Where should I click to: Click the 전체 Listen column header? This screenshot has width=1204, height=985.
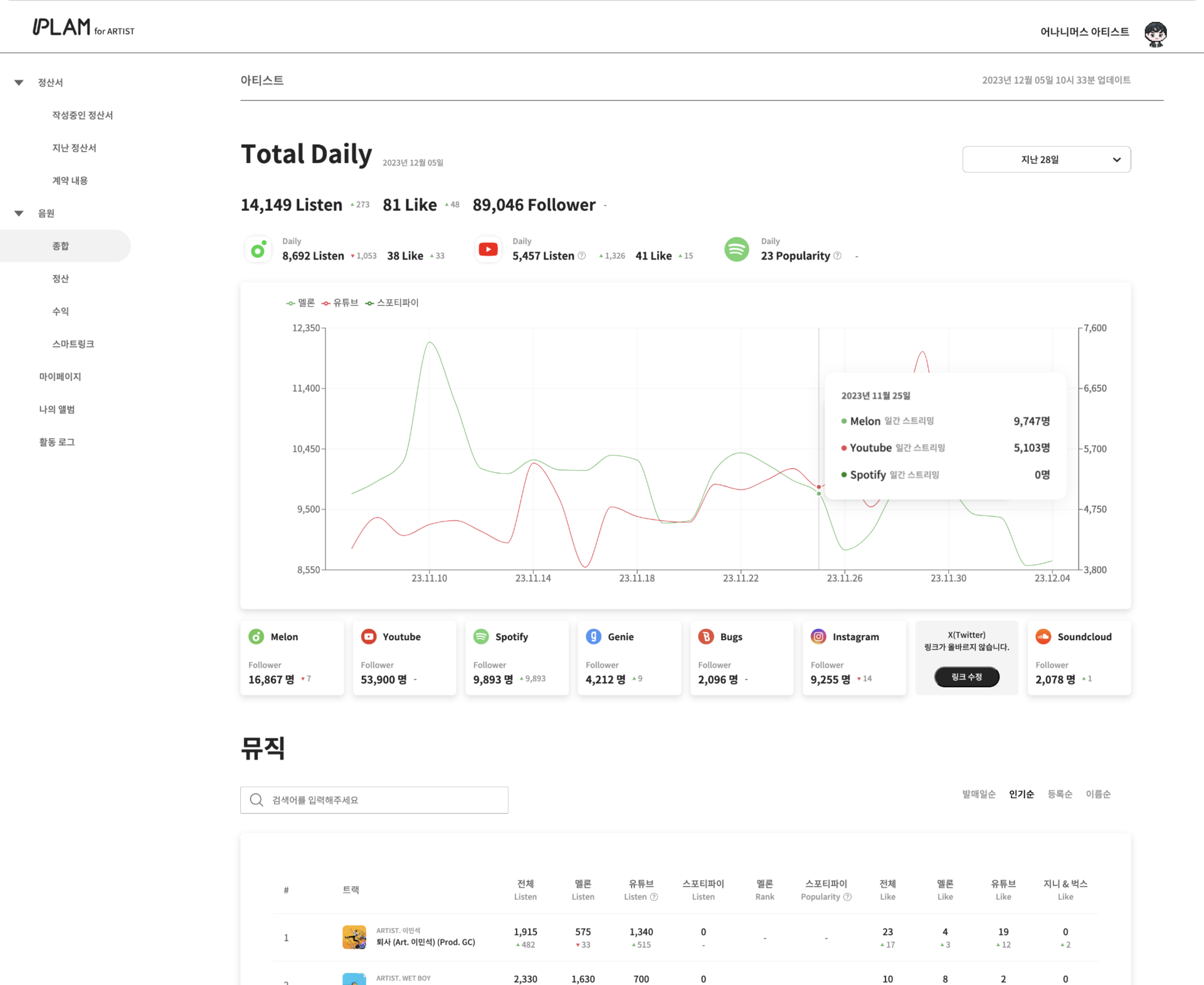(x=525, y=890)
